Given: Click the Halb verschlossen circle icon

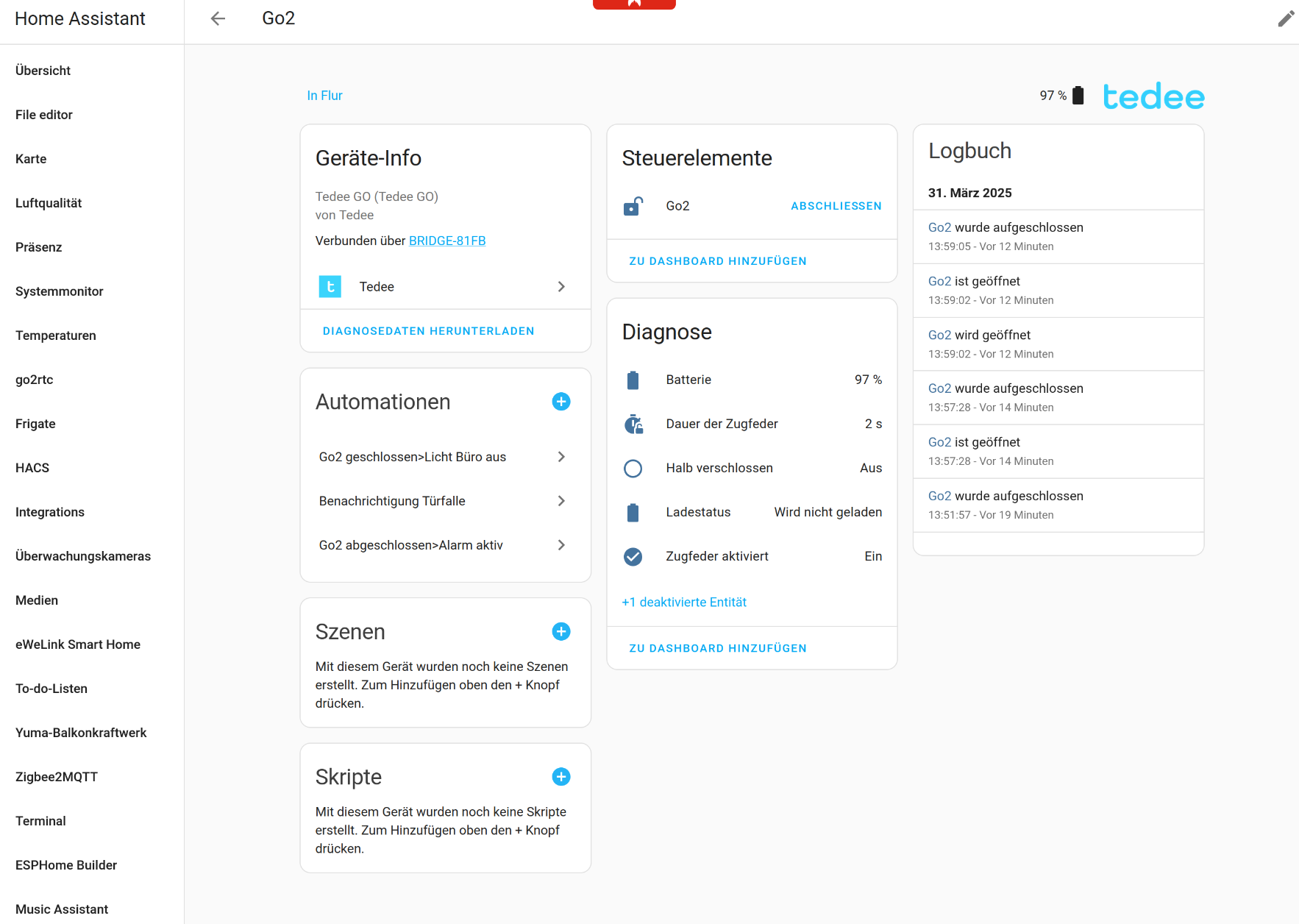Looking at the screenshot, I should click(633, 468).
